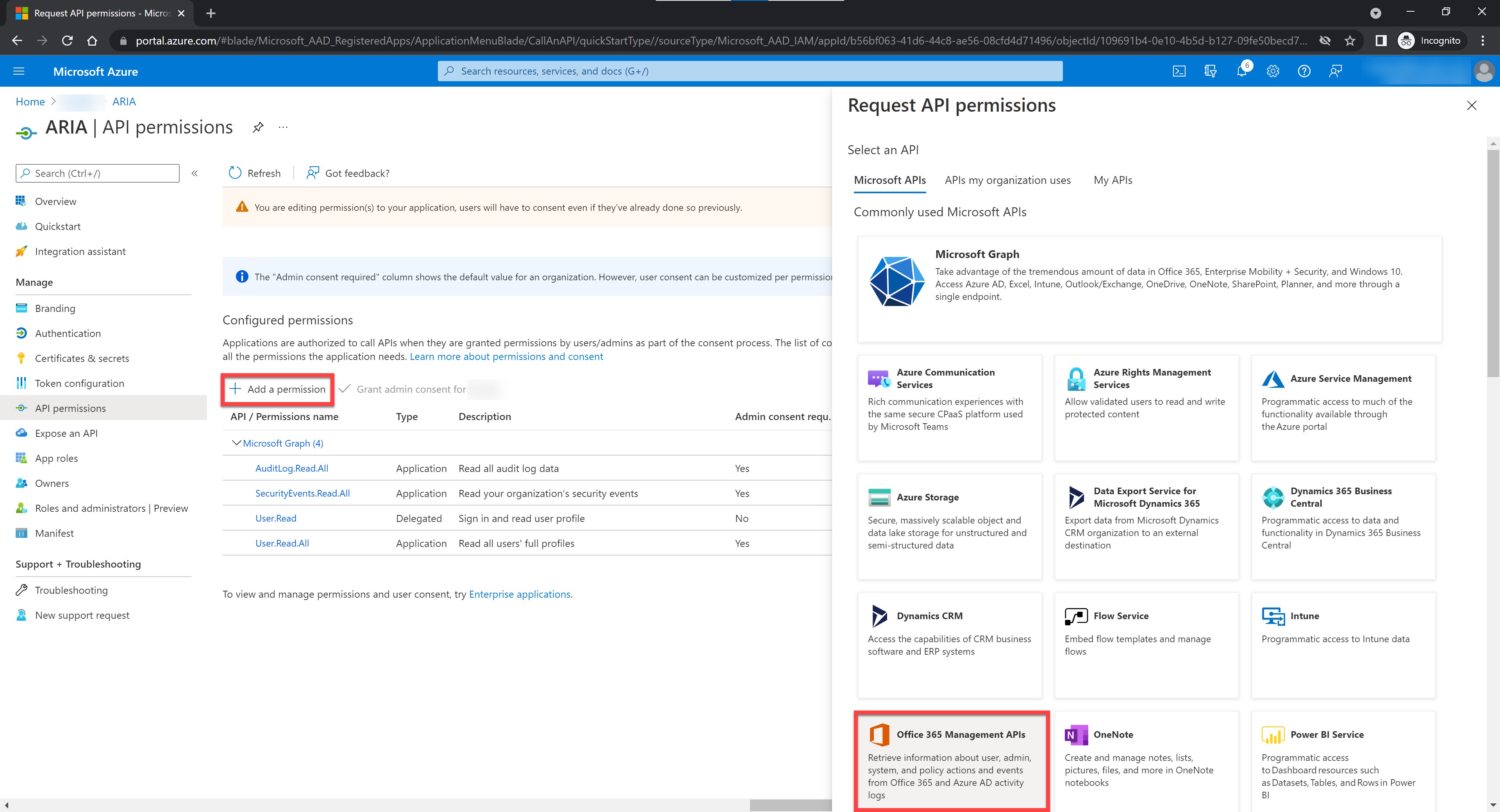Open Azure Cloud Shell icon
The width and height of the screenshot is (1500, 812).
[x=1179, y=71]
